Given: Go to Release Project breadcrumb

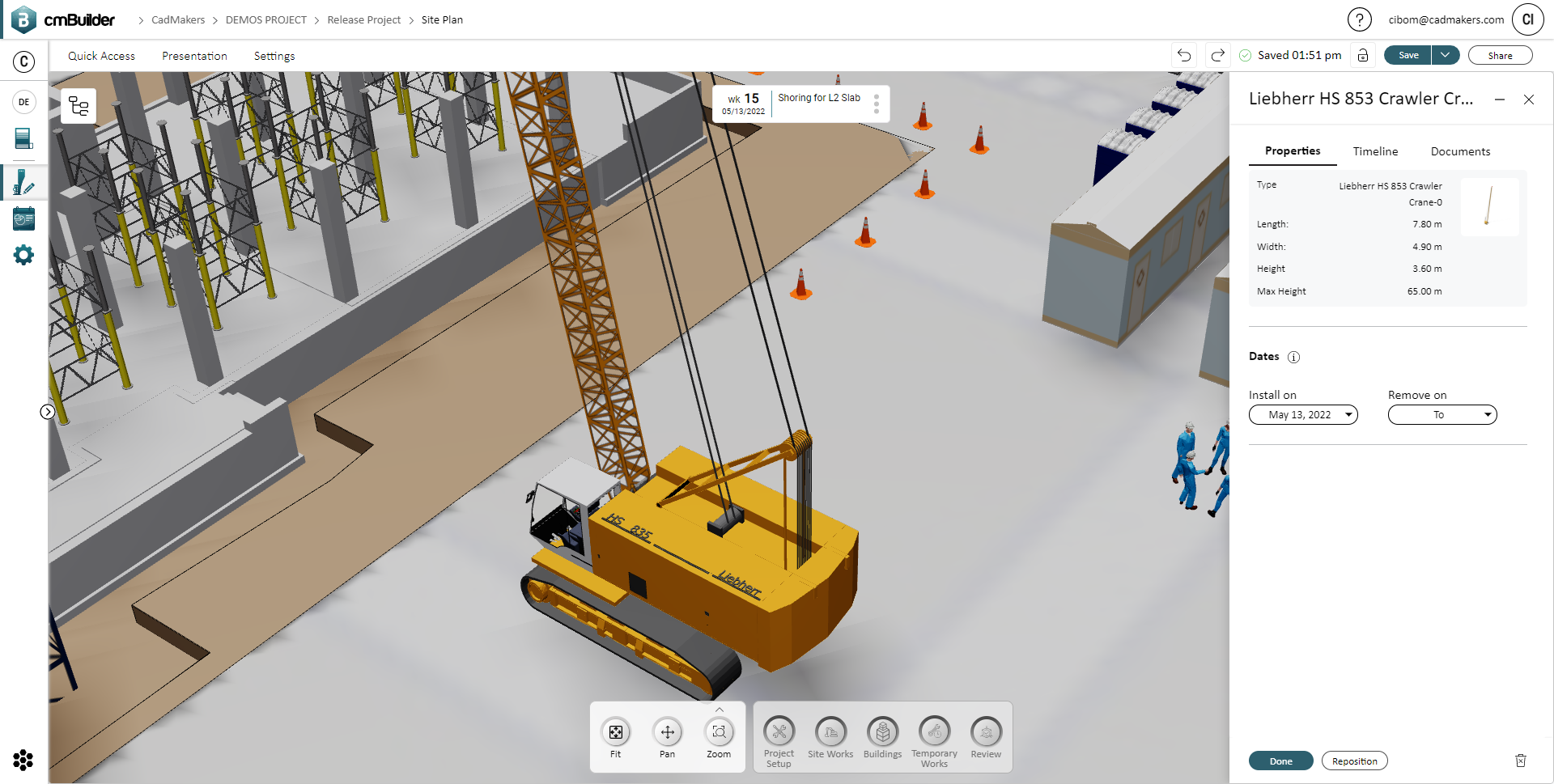Looking at the screenshot, I should click(364, 19).
